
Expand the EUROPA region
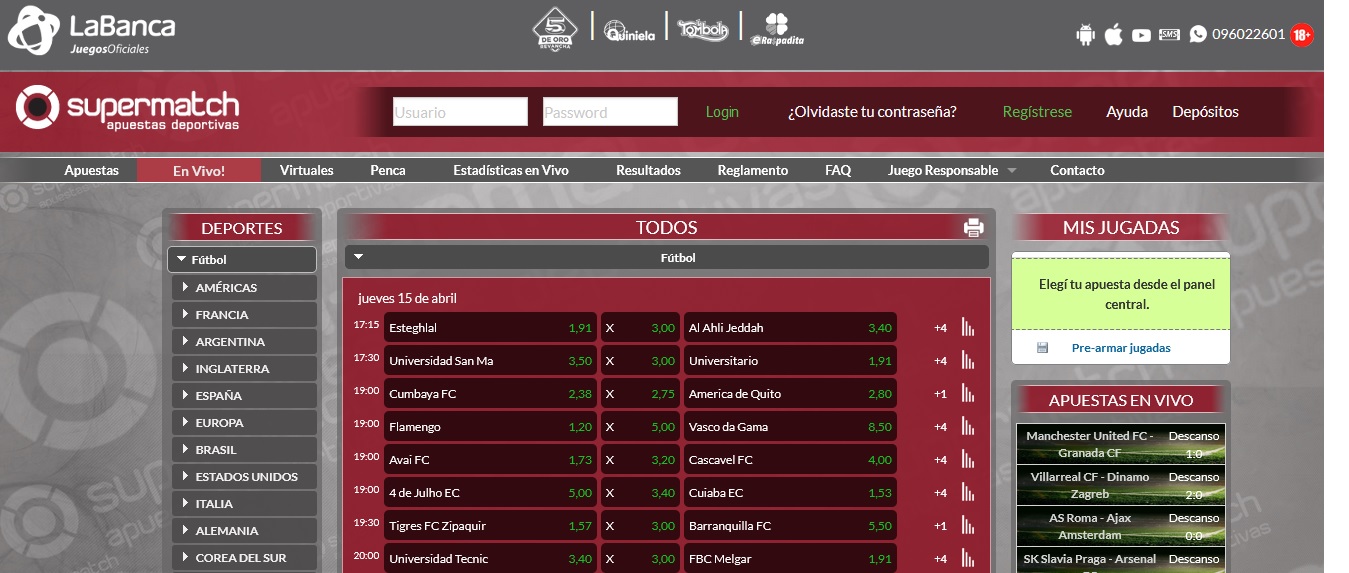[x=244, y=422]
